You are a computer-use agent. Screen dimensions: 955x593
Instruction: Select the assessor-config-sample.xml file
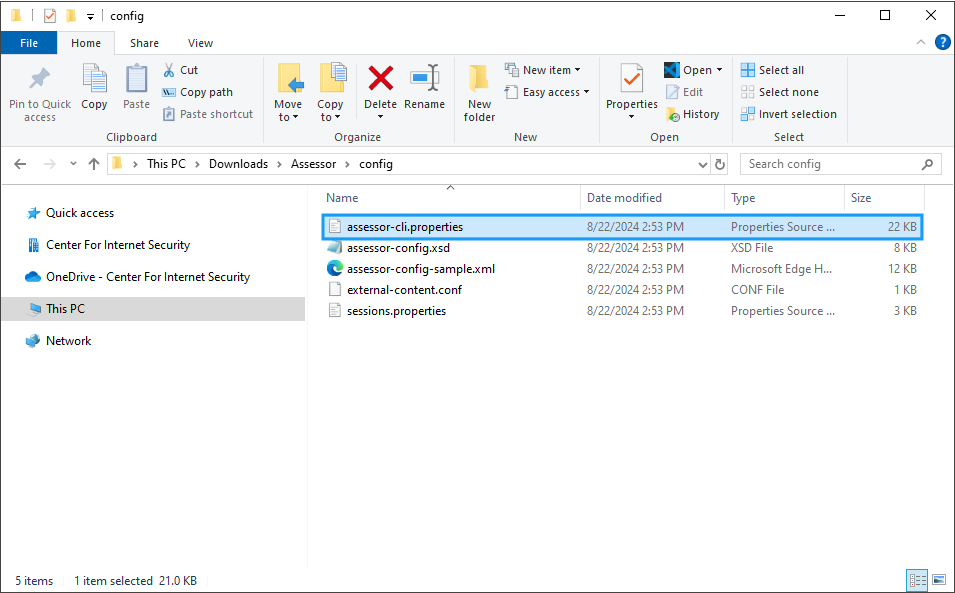420,269
